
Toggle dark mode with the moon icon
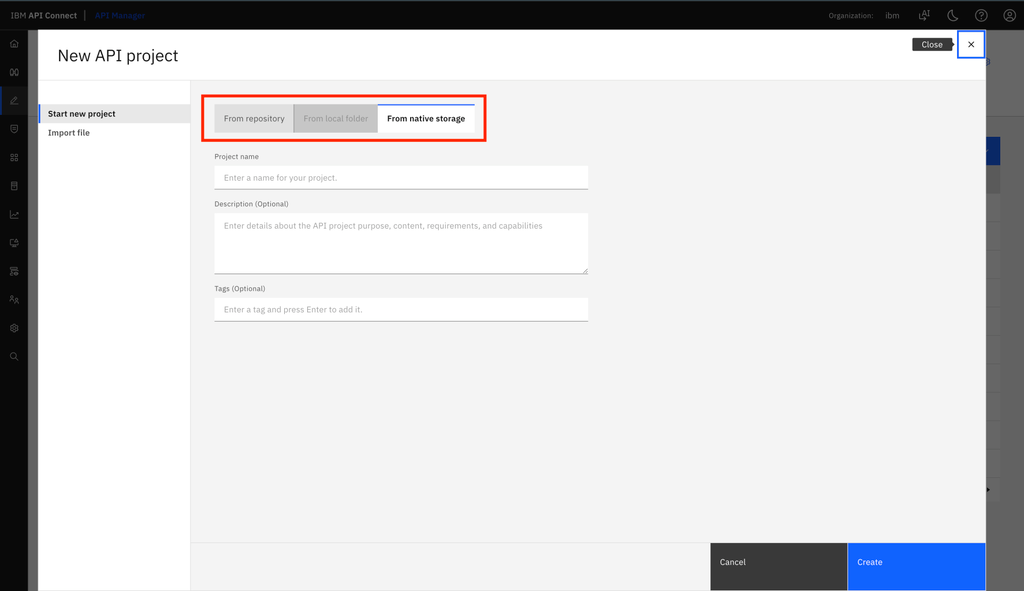(953, 15)
